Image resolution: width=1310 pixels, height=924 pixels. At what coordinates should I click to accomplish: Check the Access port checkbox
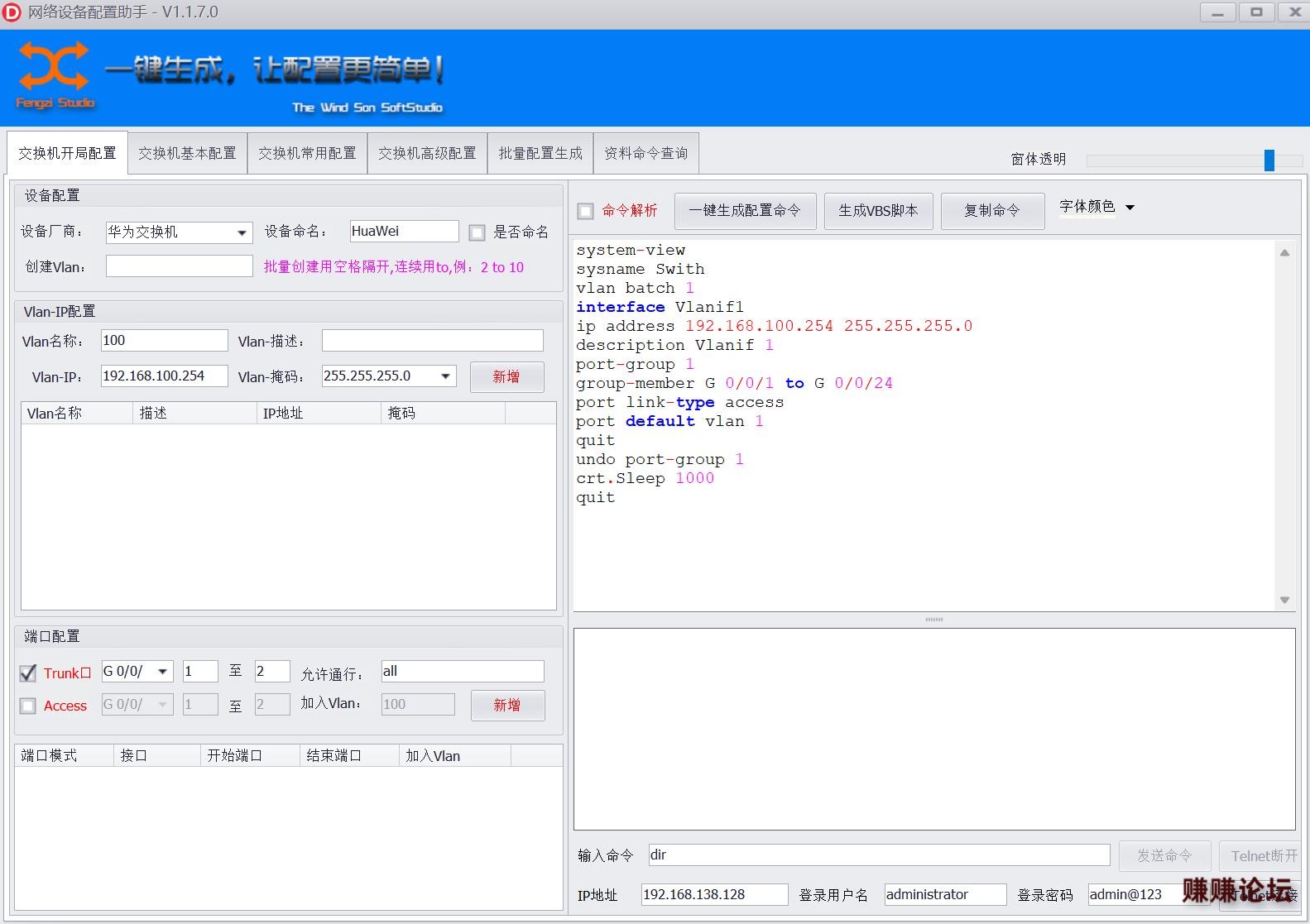pyautogui.click(x=28, y=706)
